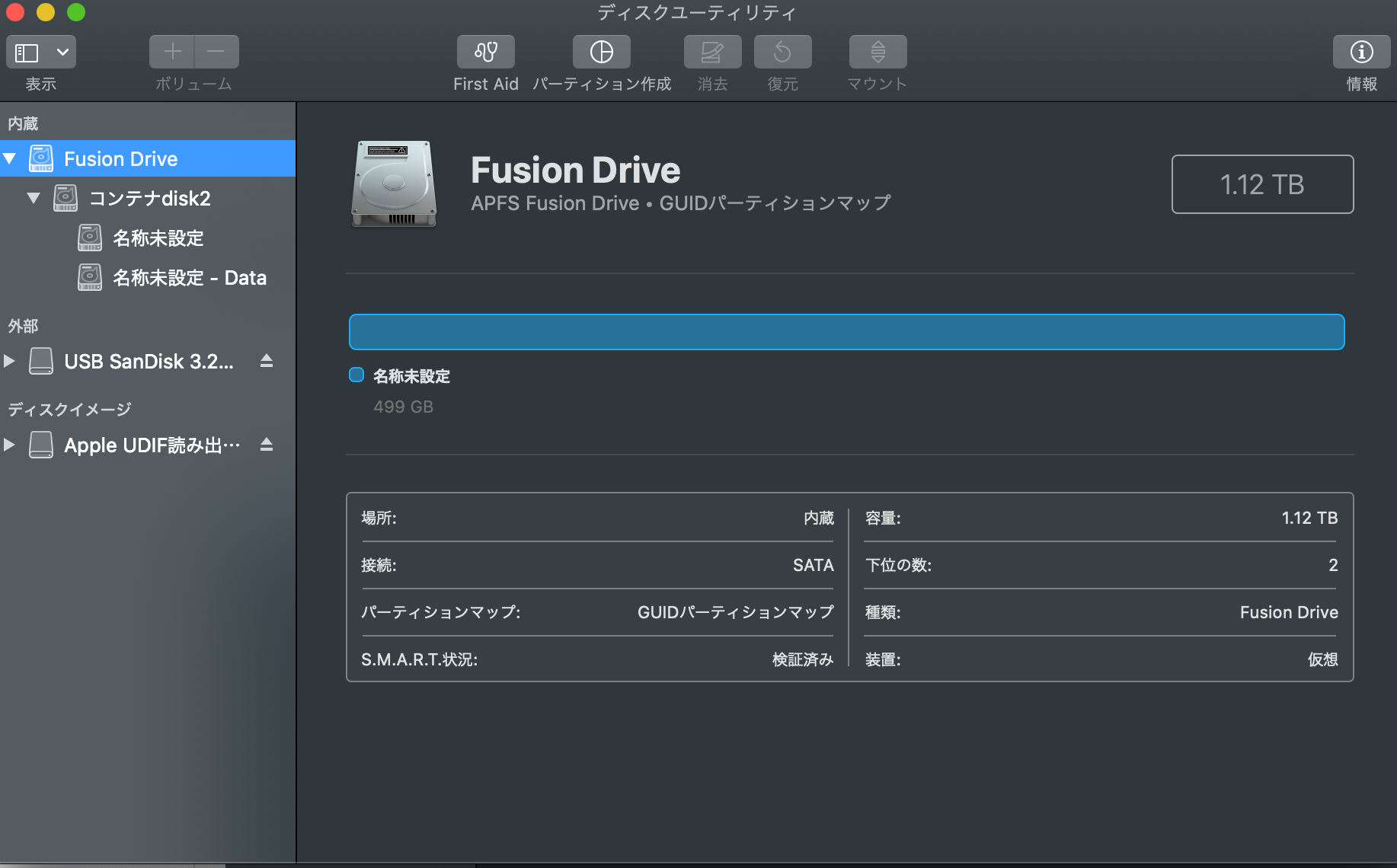
Task: Expand the USB SanDisk drive entry
Action: click(x=10, y=361)
